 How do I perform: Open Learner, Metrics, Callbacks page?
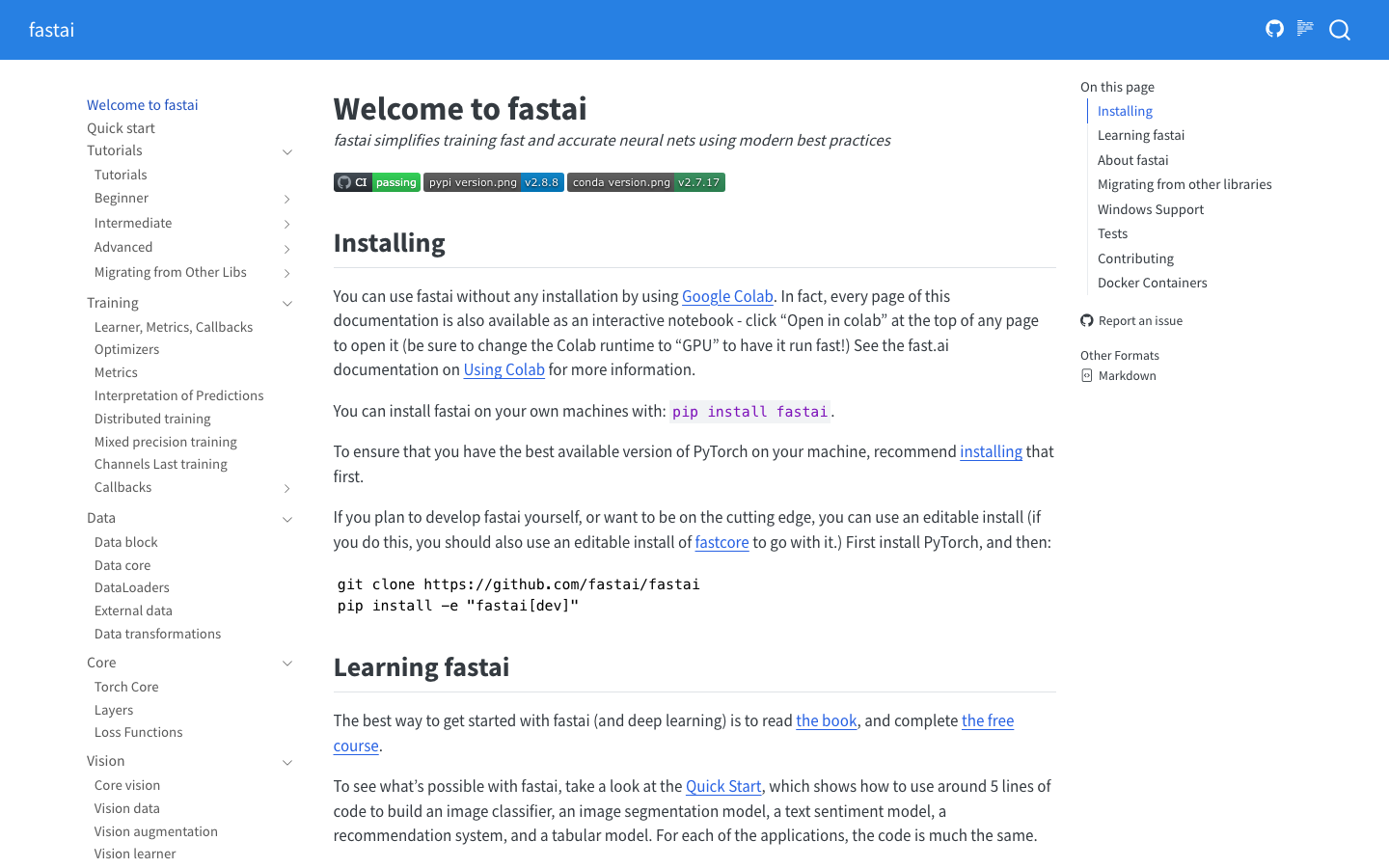point(174,327)
